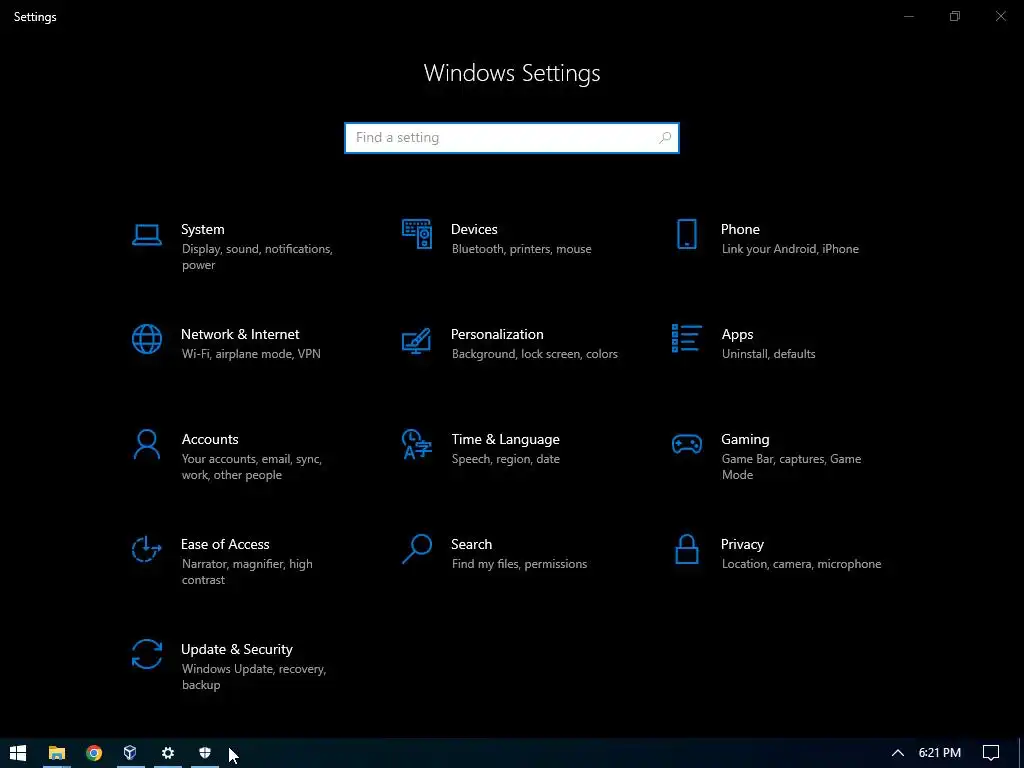The width and height of the screenshot is (1024, 768).
Task: Click the Privacy padlock icon
Action: 686,549
